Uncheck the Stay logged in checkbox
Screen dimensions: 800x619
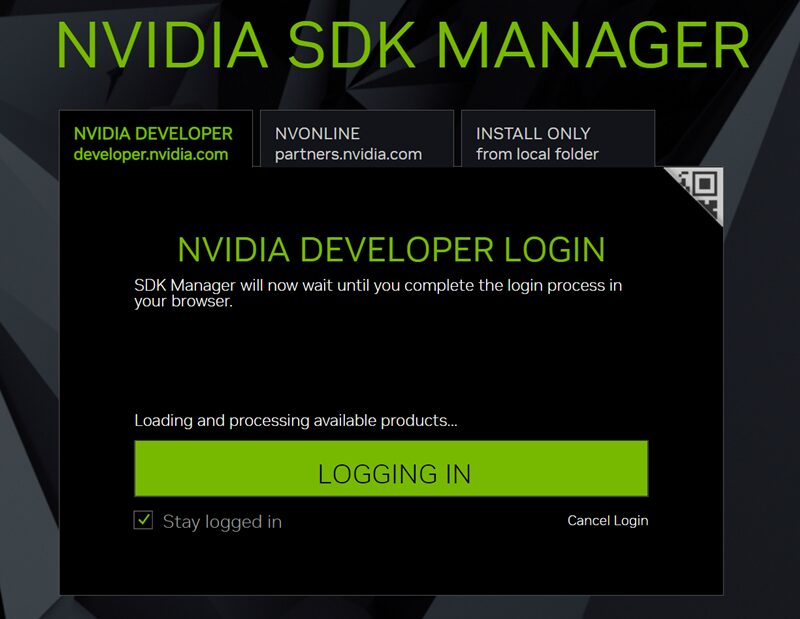tap(144, 520)
